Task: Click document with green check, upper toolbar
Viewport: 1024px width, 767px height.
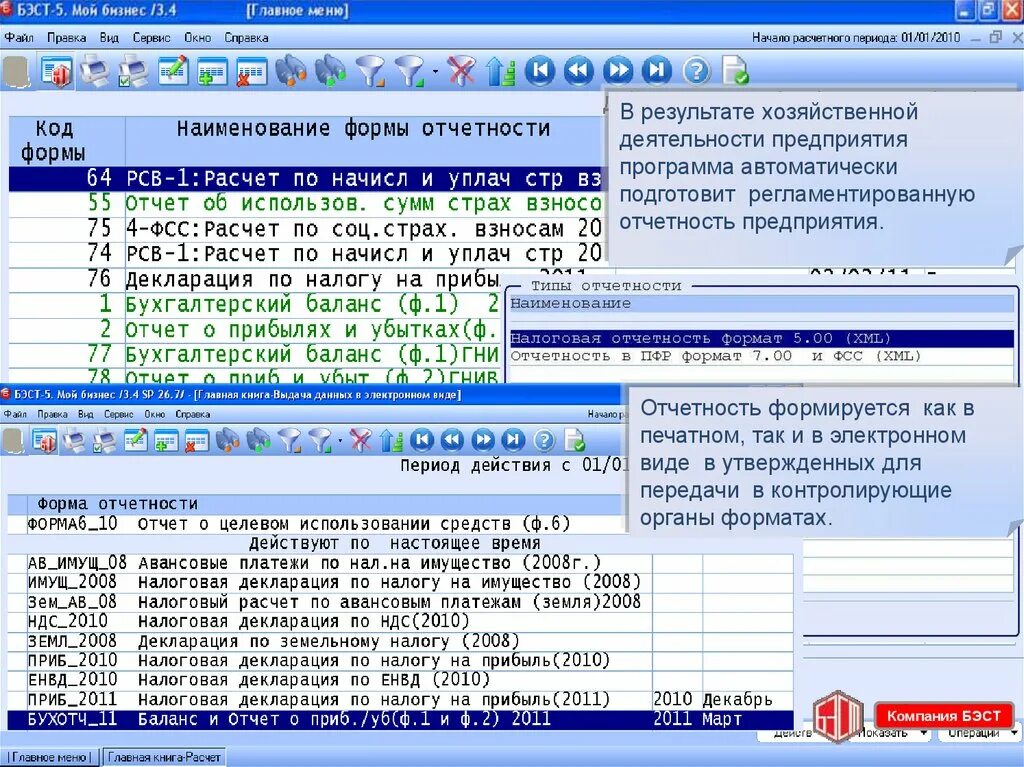Action: (x=735, y=71)
